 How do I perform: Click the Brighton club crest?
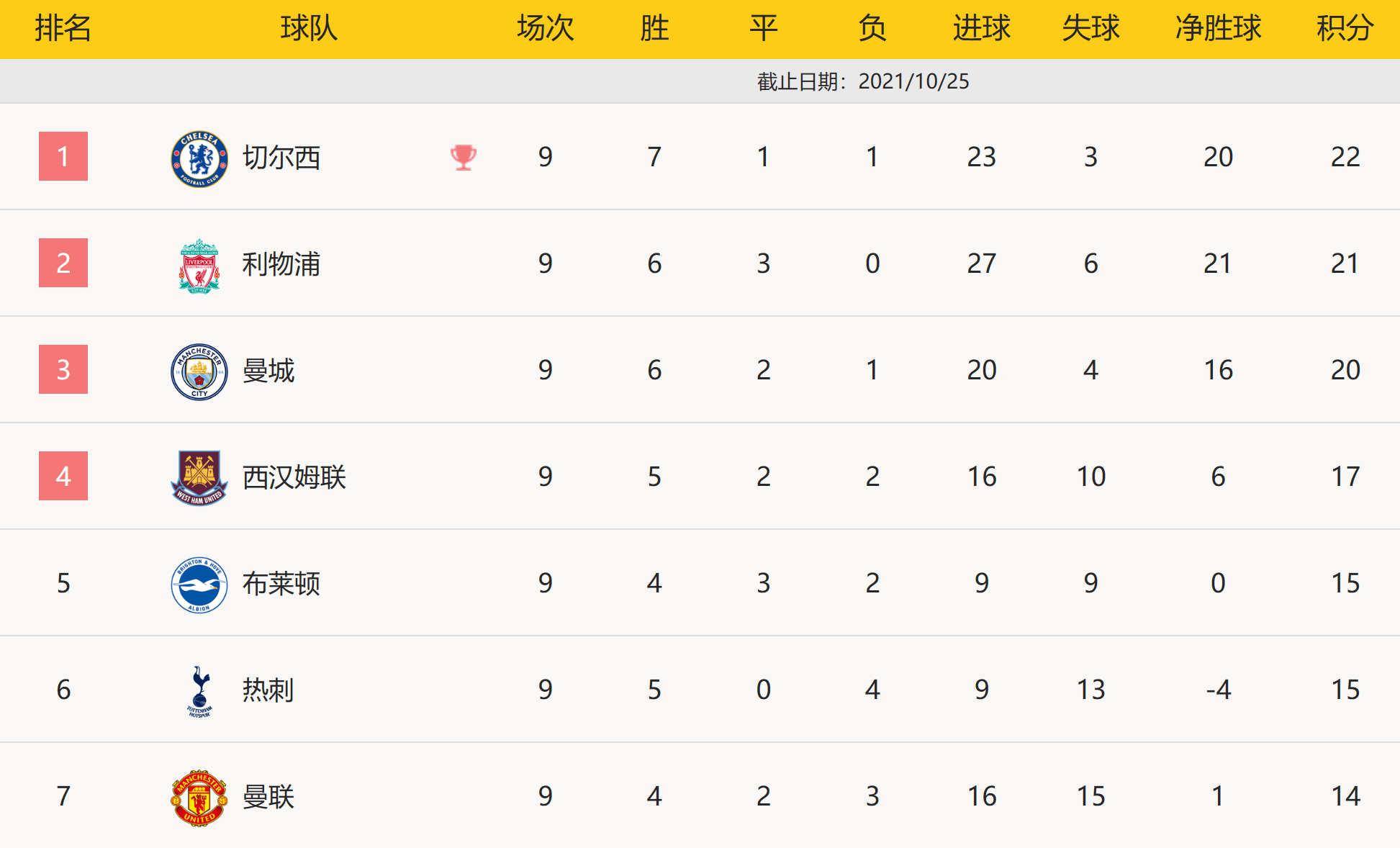click(199, 584)
